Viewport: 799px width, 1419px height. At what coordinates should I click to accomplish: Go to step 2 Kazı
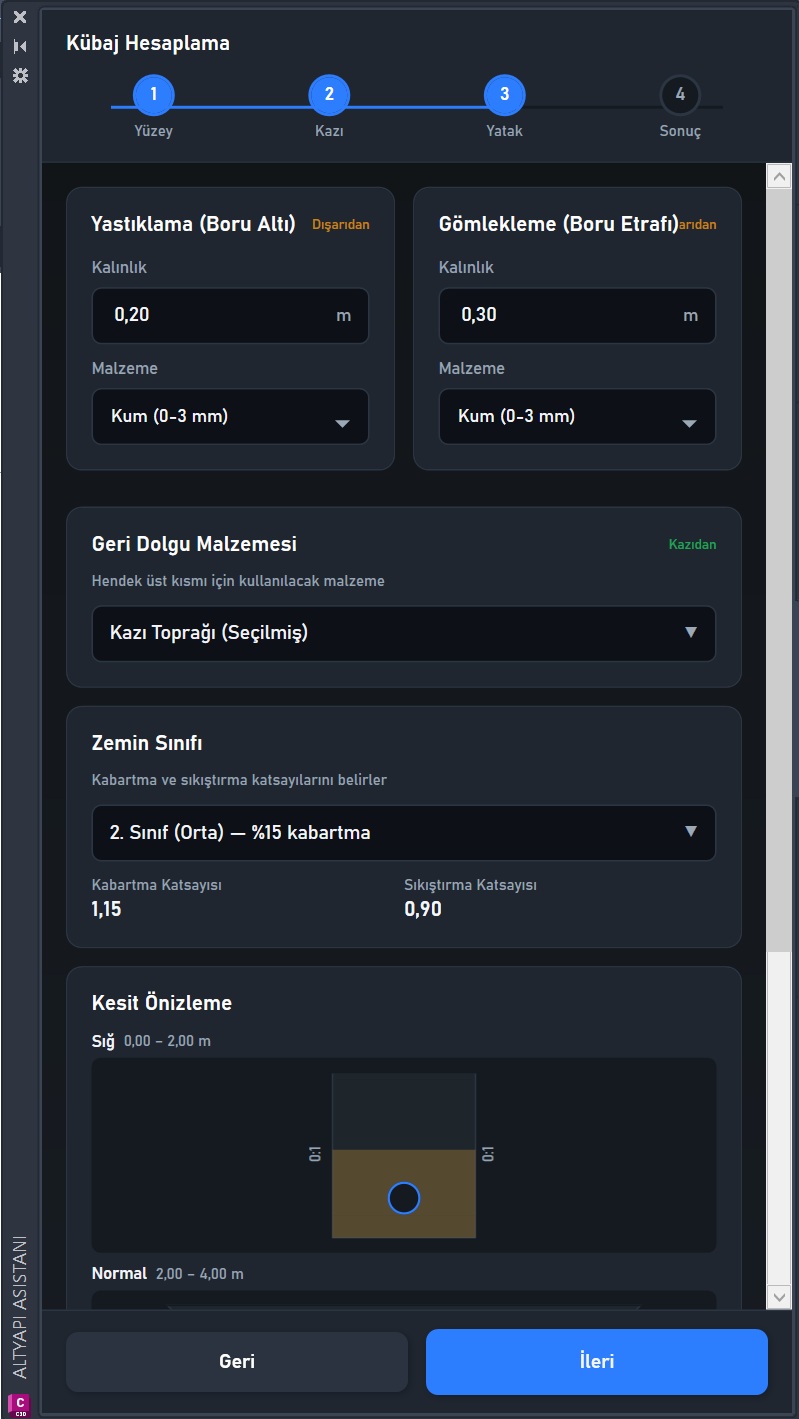click(329, 95)
